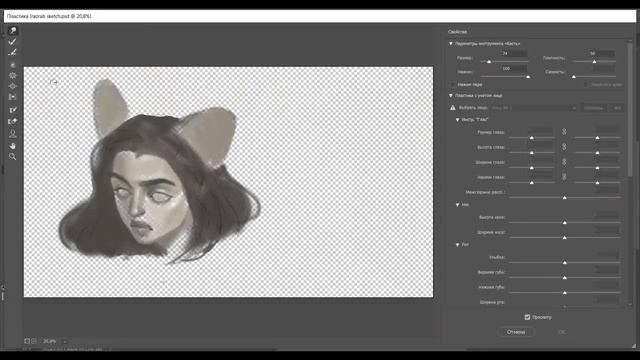
Task: Select the Thaw Mask tool
Action: pos(13,121)
